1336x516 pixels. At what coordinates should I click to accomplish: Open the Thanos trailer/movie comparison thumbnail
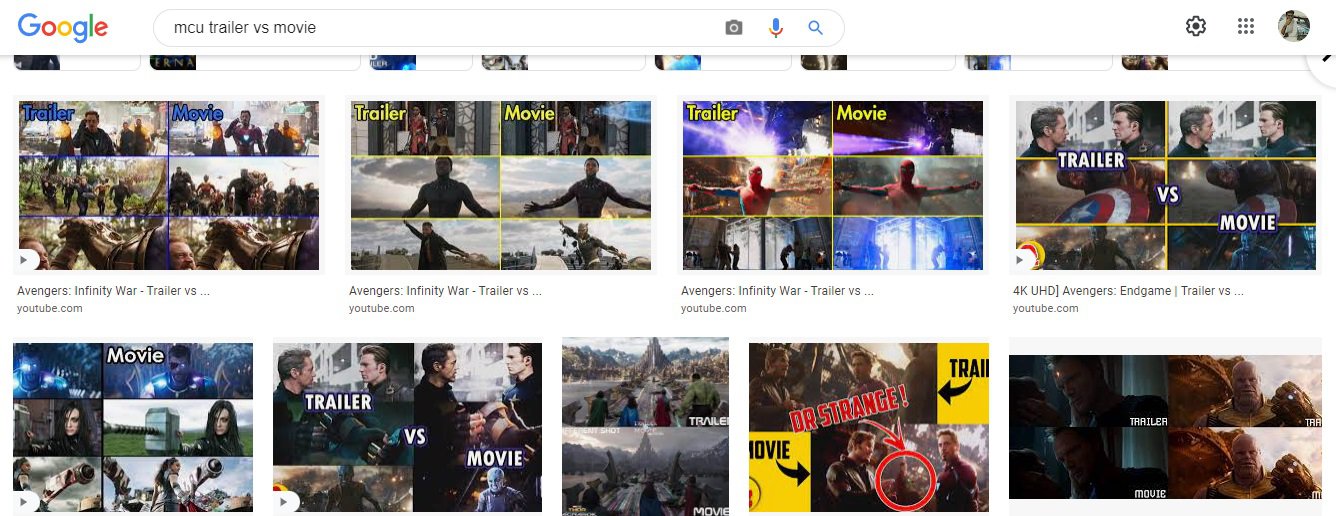[1165, 427]
